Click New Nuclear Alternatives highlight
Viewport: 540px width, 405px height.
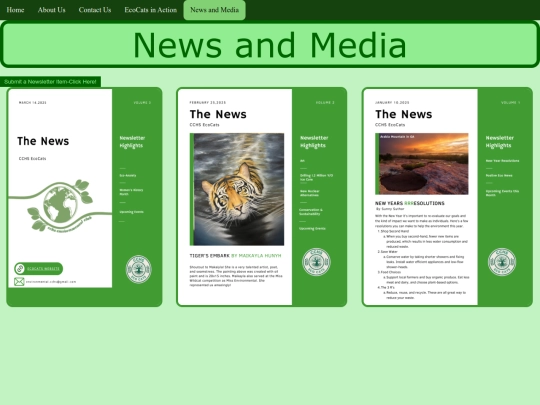coord(310,193)
